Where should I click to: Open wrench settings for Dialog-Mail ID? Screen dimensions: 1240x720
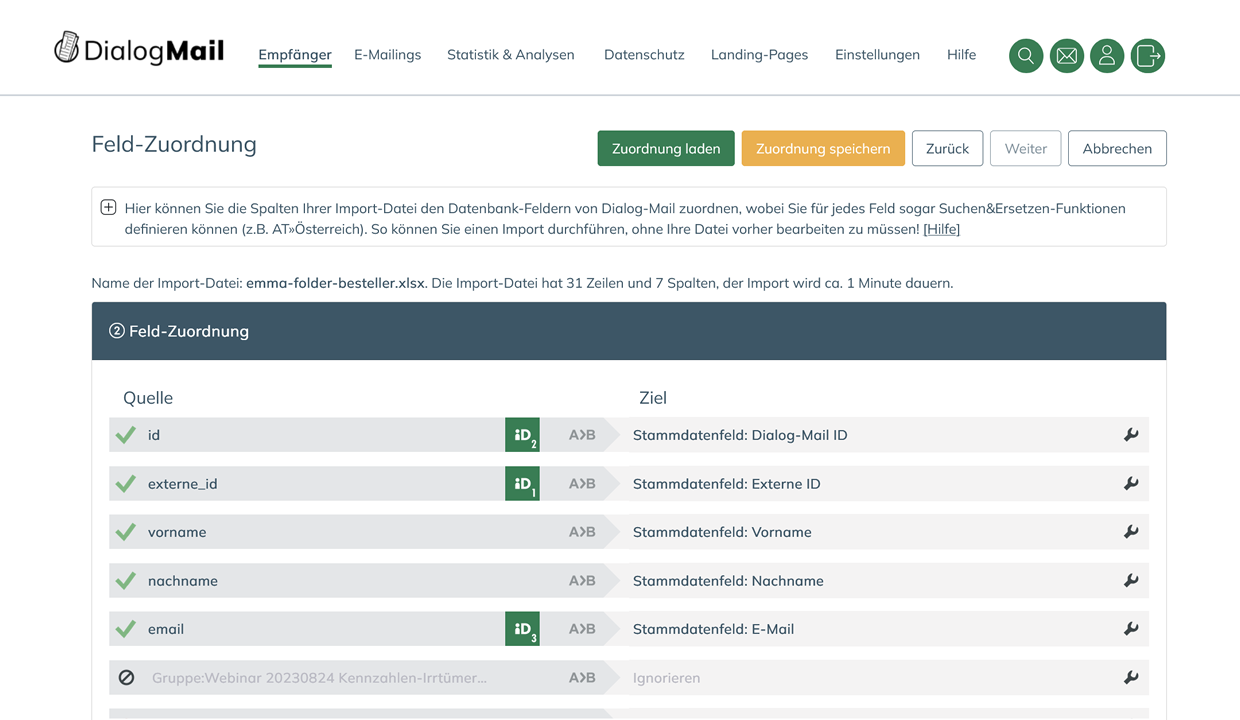tap(1131, 435)
